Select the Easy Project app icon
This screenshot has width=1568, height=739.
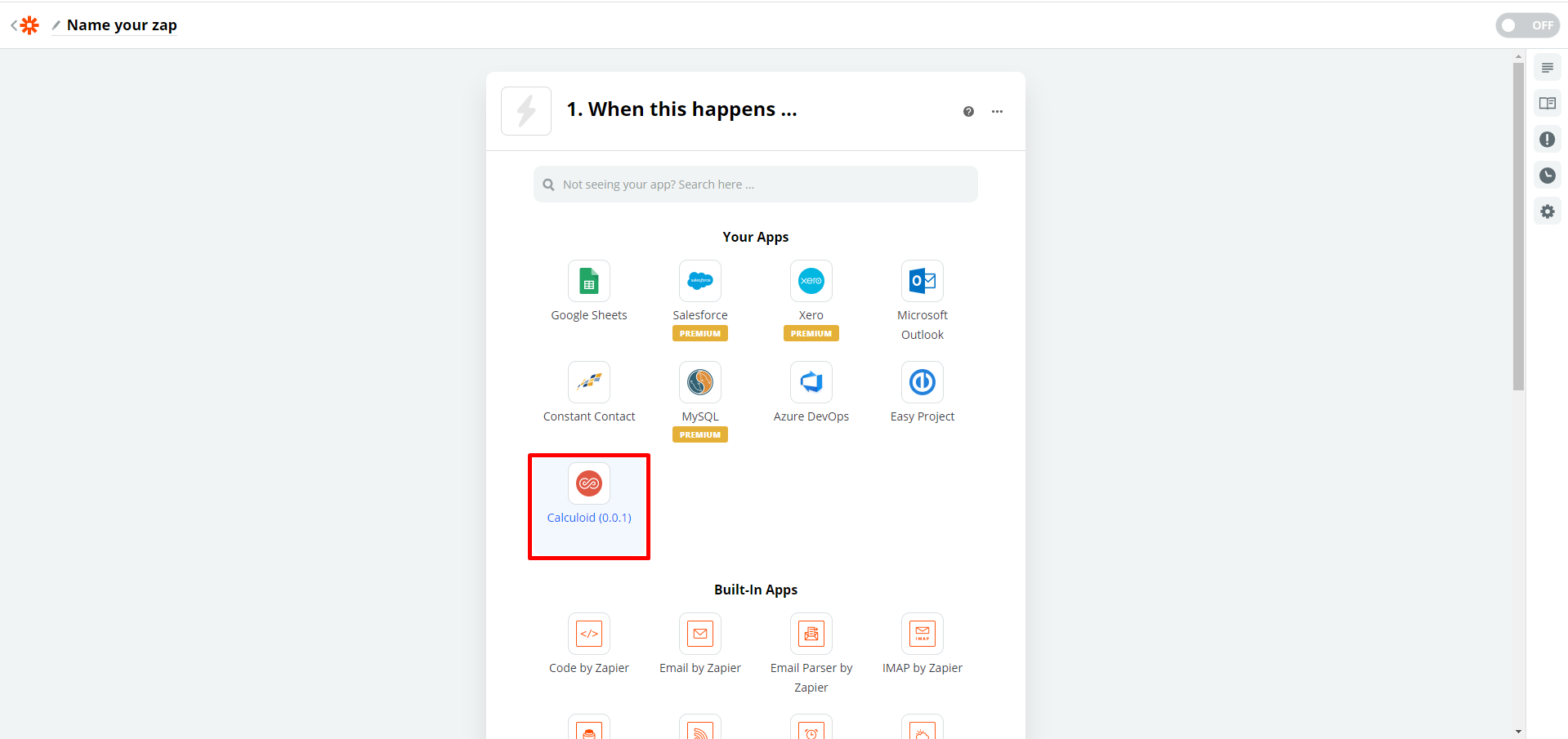(x=922, y=382)
